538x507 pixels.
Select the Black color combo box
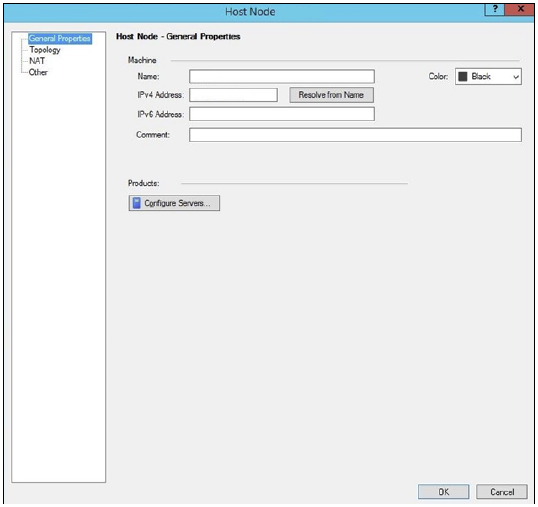[488, 76]
